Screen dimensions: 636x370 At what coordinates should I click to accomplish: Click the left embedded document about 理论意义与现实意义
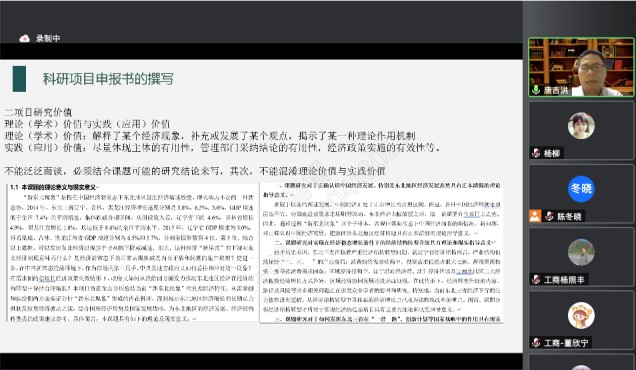(x=132, y=253)
